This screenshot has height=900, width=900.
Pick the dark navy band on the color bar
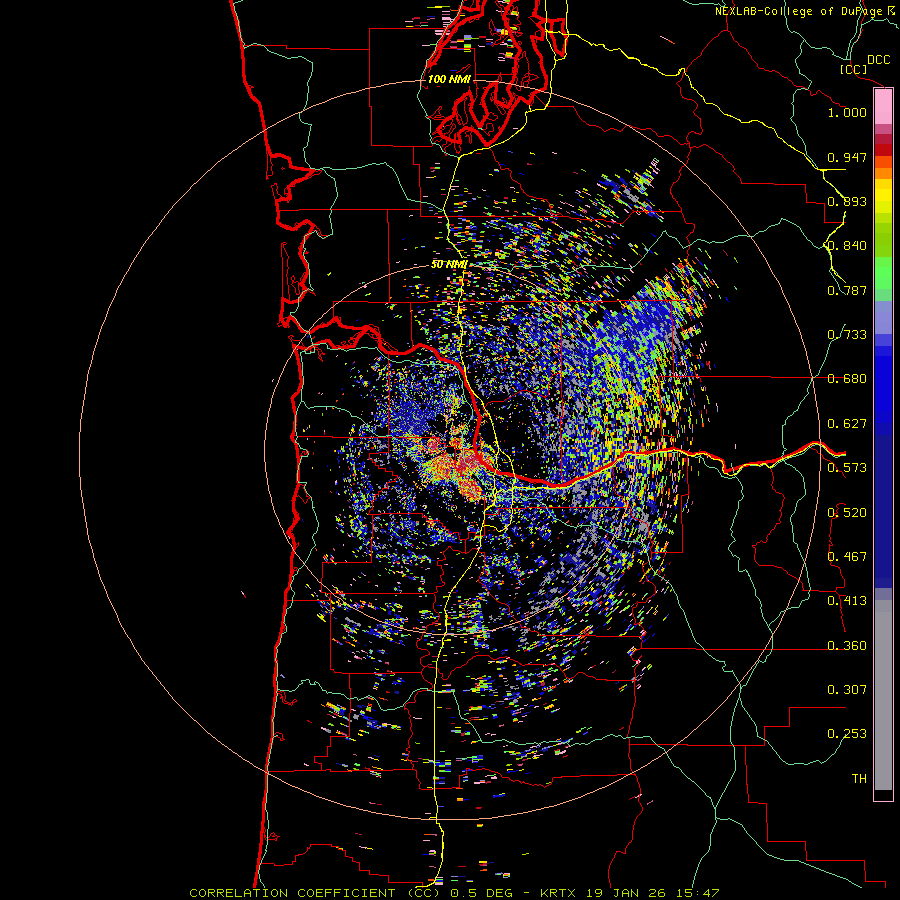click(883, 505)
